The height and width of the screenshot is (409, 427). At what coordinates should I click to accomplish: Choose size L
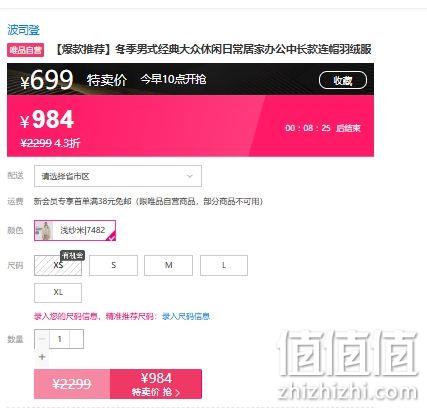(224, 266)
